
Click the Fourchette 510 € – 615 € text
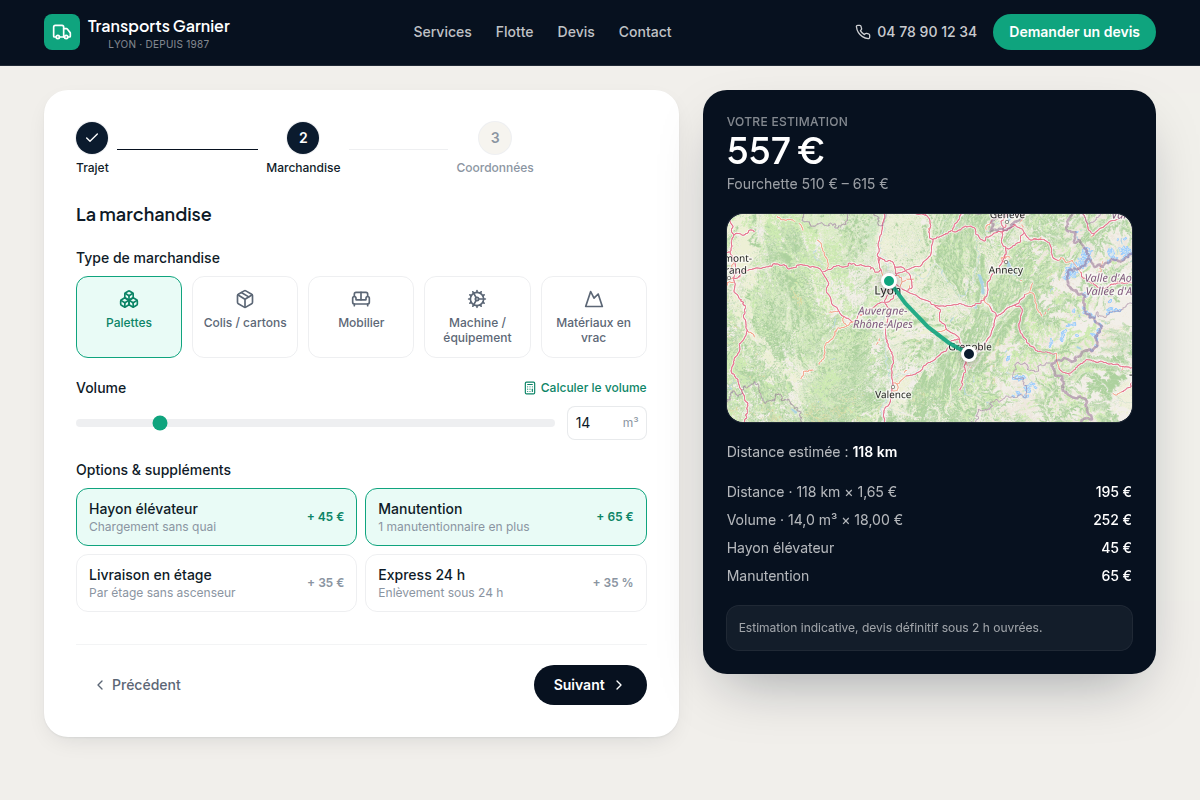pyautogui.click(x=808, y=184)
